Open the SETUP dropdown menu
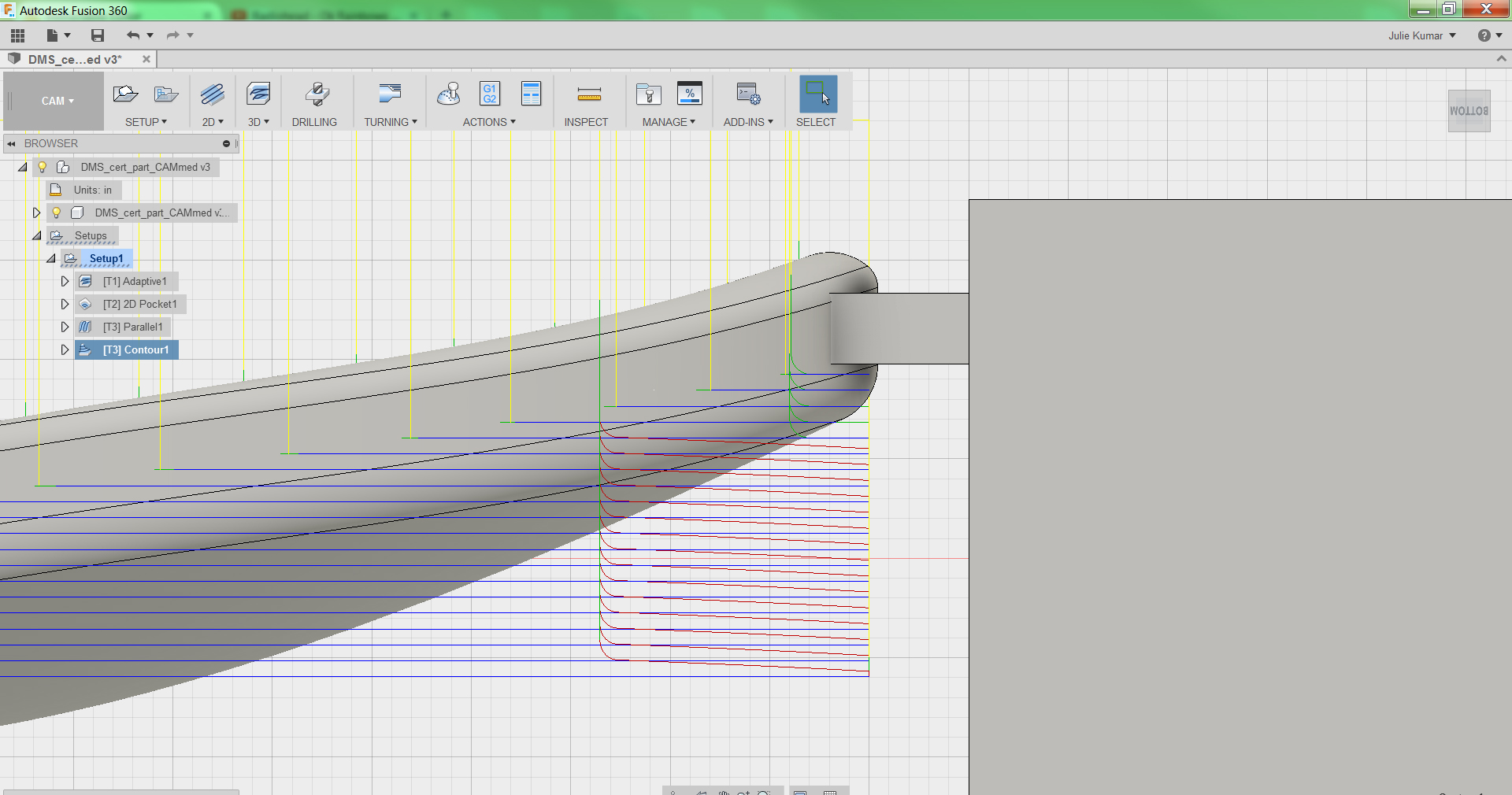The width and height of the screenshot is (1512, 795). (146, 122)
